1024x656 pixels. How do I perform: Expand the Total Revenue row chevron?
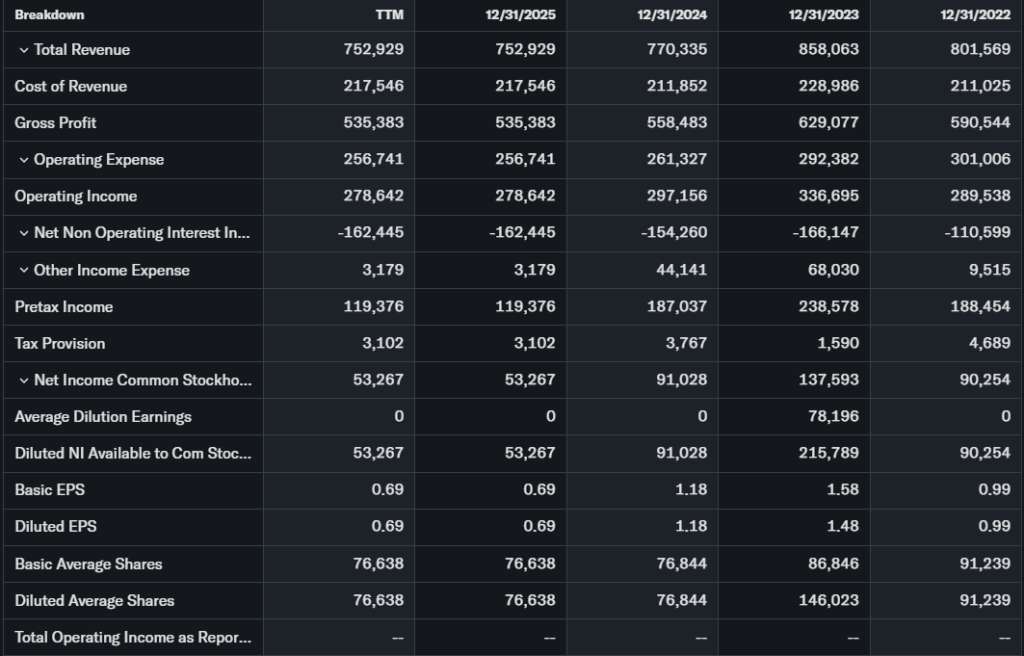[23, 50]
